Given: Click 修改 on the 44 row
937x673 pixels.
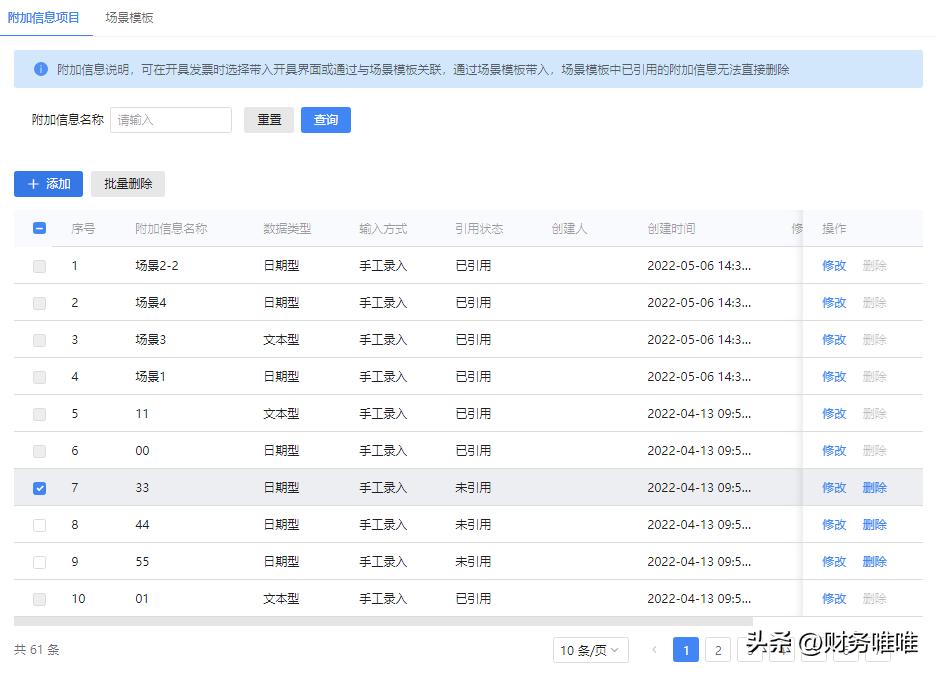Looking at the screenshot, I should [x=834, y=525].
